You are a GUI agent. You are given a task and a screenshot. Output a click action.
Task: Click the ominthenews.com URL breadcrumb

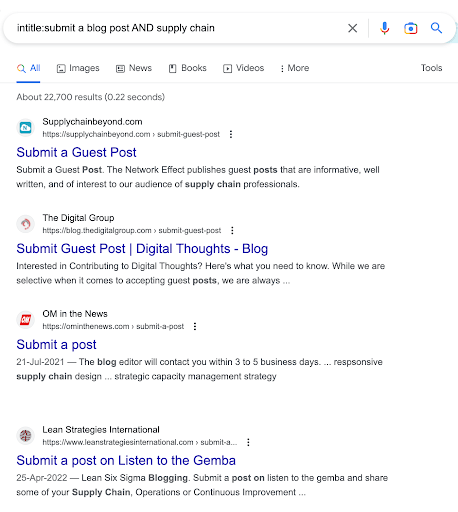point(113,326)
